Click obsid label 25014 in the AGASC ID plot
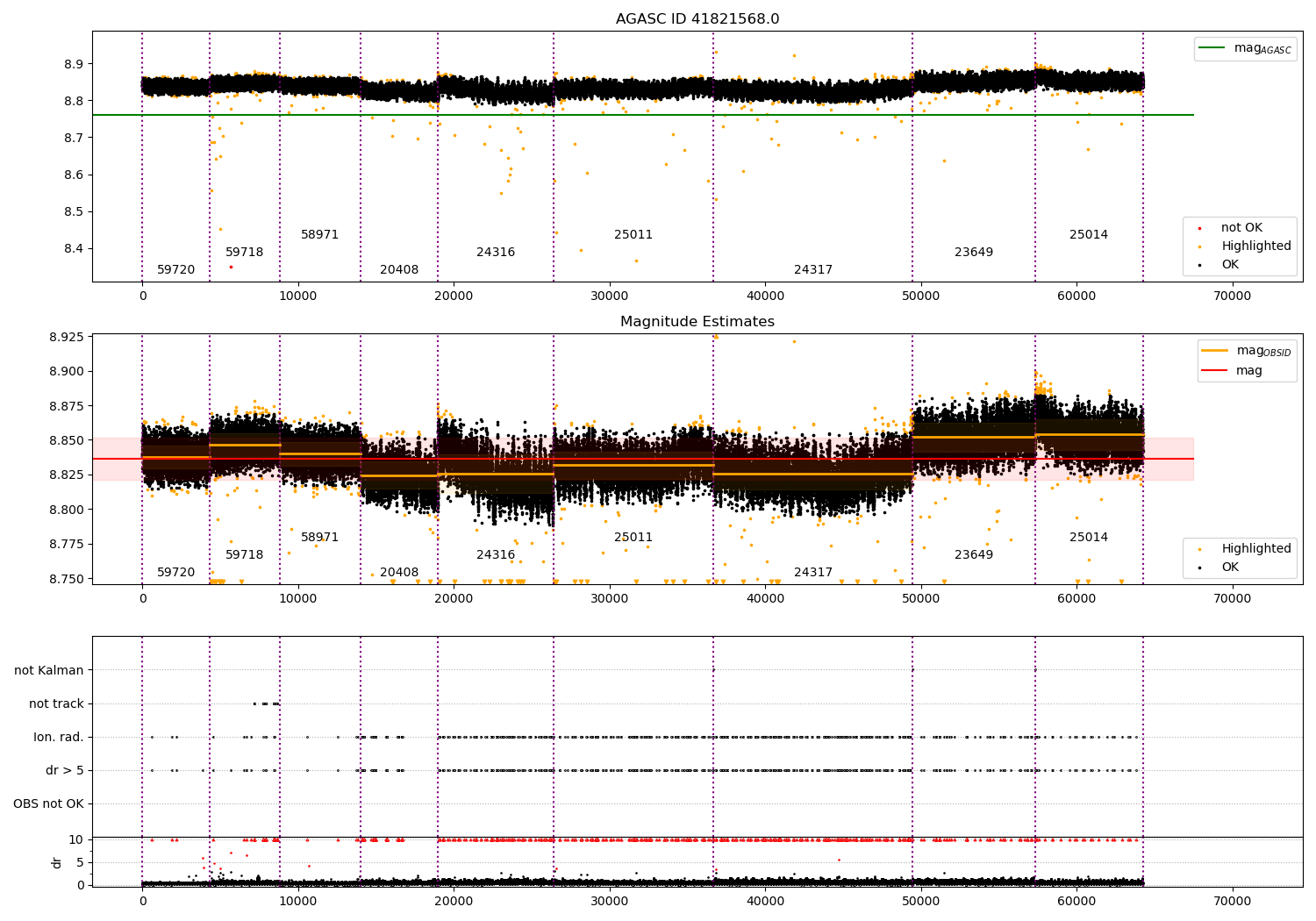This screenshot has width=1316, height=921. point(1089,234)
